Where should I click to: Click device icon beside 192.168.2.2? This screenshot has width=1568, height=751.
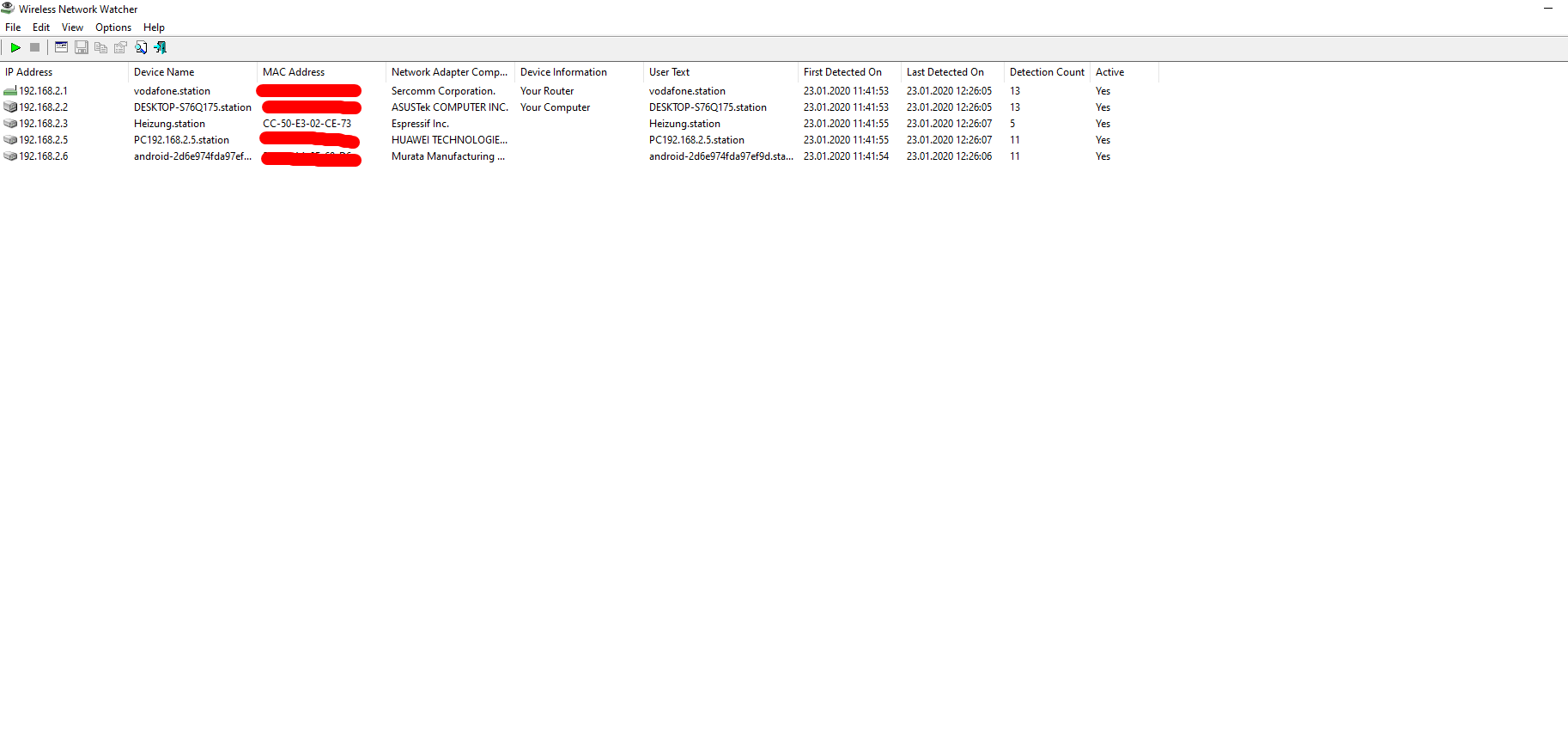coord(10,107)
